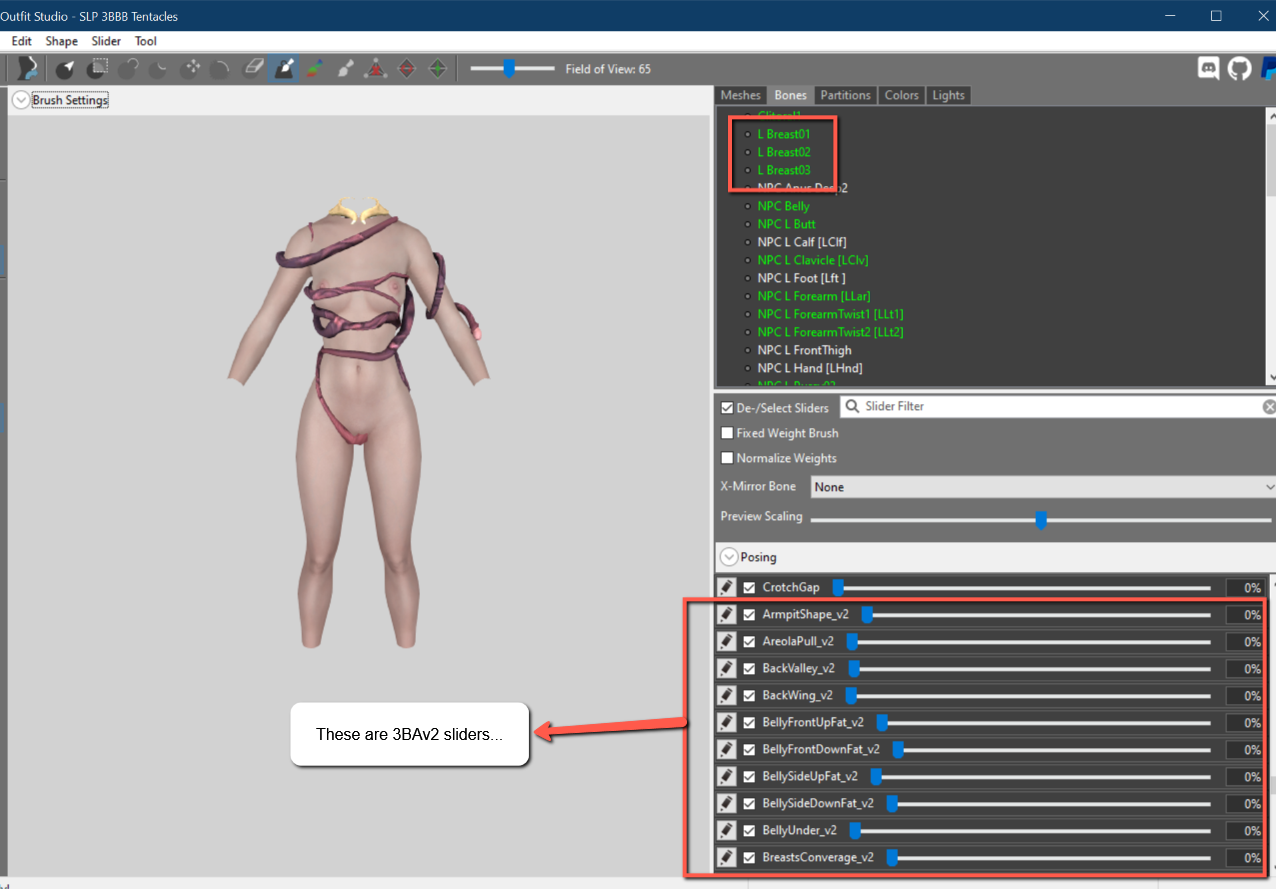
Task: Select the Collapse Vertex tool
Action: coord(375,69)
